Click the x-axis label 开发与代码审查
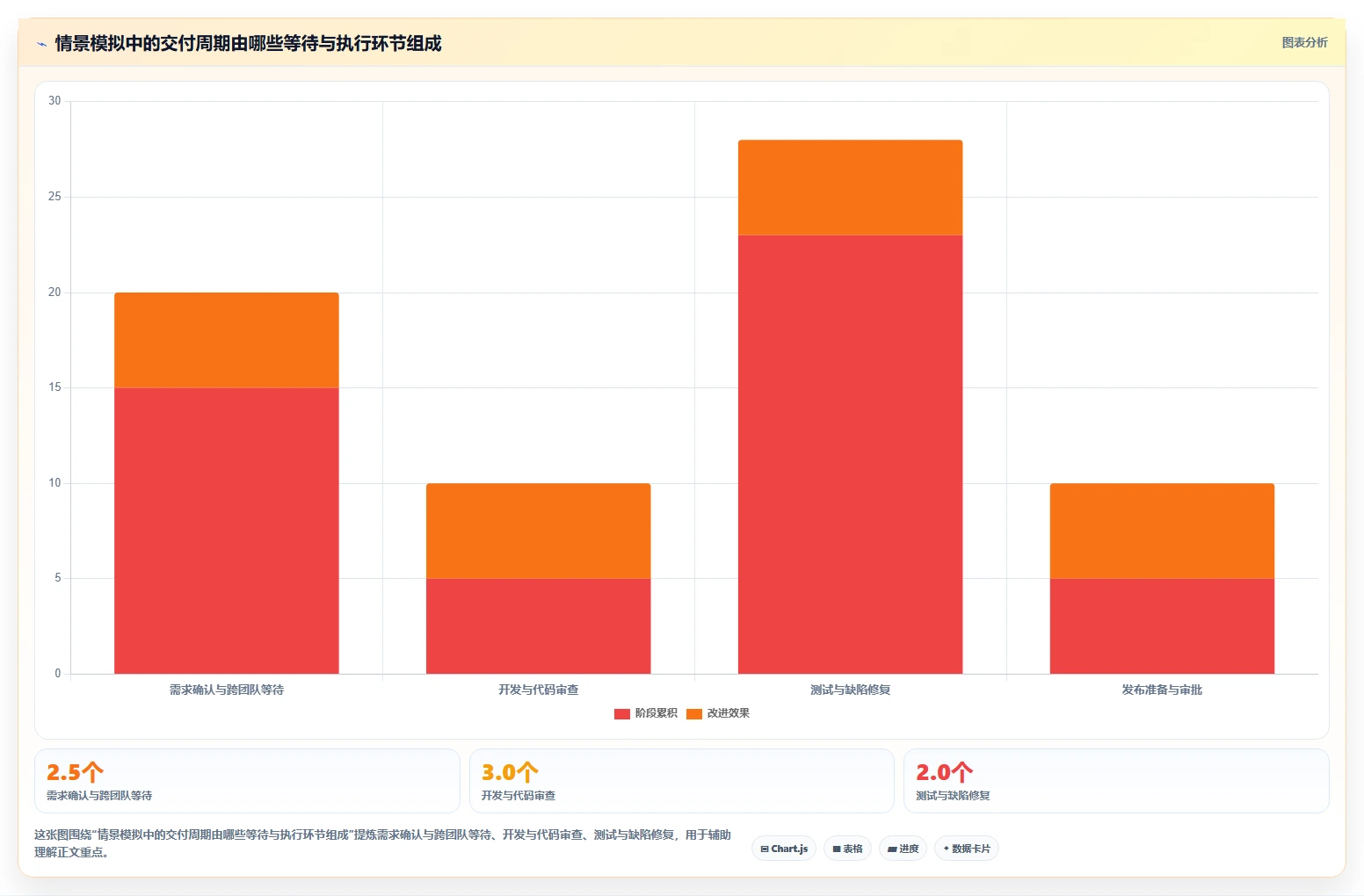Screen dimensions: 1364x896 click(x=539, y=690)
